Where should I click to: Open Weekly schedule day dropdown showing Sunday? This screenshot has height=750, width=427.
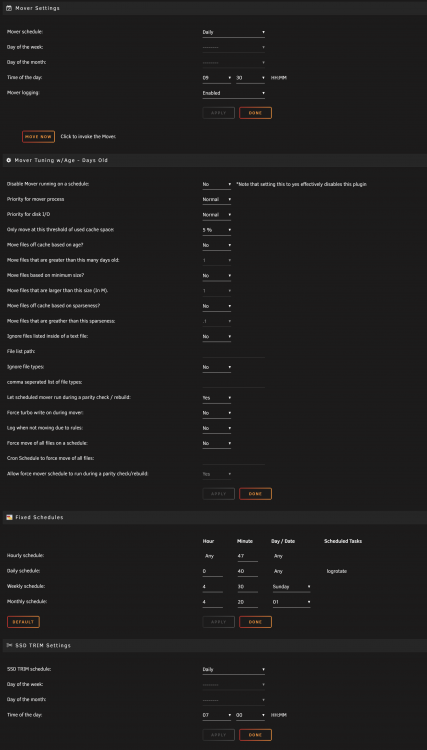point(291,586)
